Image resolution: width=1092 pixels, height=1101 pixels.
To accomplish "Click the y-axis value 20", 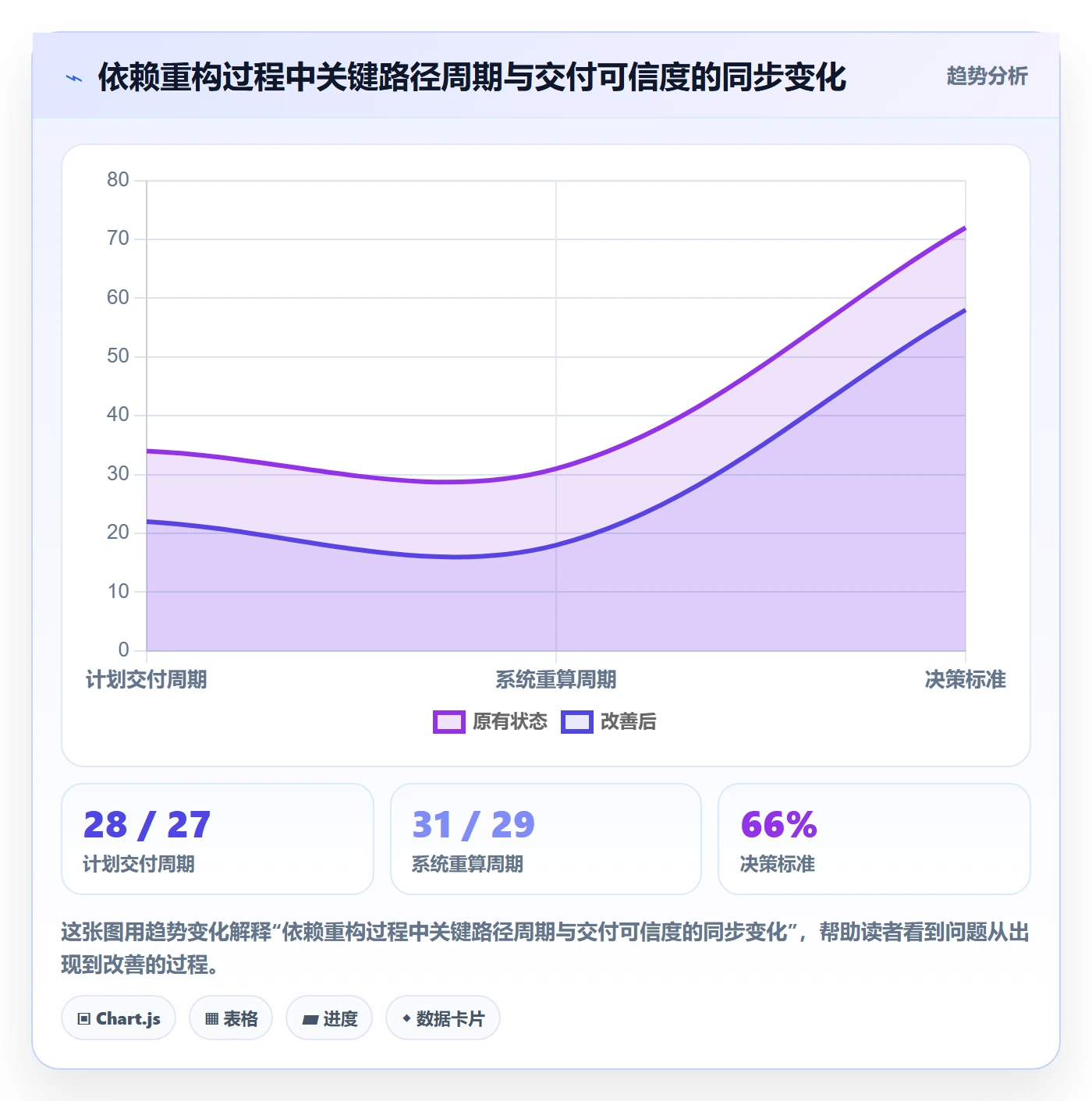I will (118, 533).
